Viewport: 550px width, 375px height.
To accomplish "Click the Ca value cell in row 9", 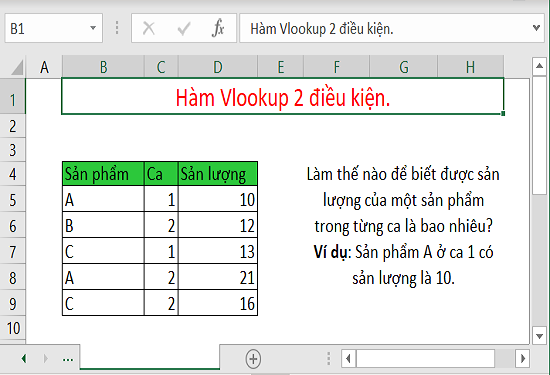I will click(161, 303).
